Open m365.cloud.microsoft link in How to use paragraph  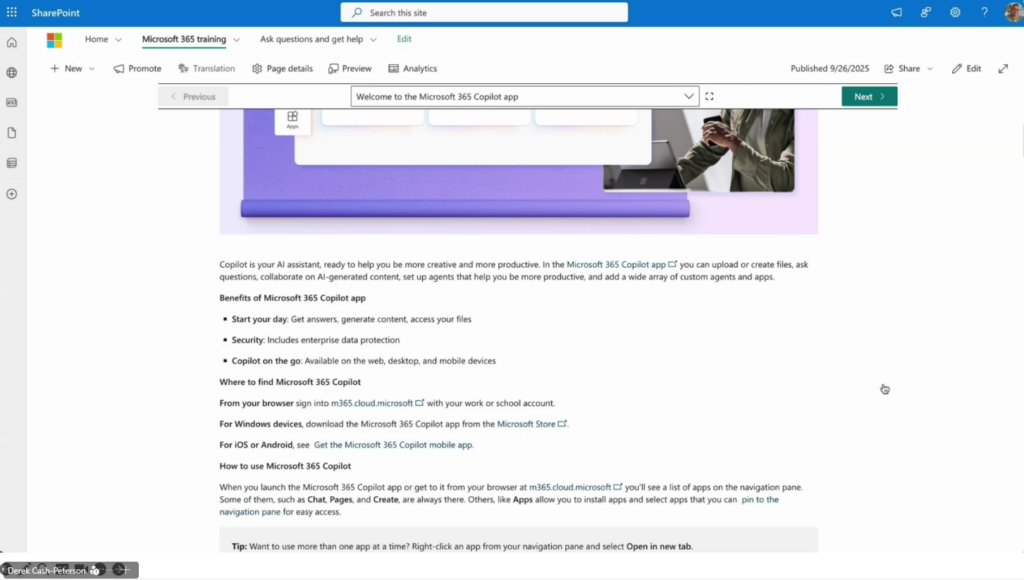(x=575, y=487)
